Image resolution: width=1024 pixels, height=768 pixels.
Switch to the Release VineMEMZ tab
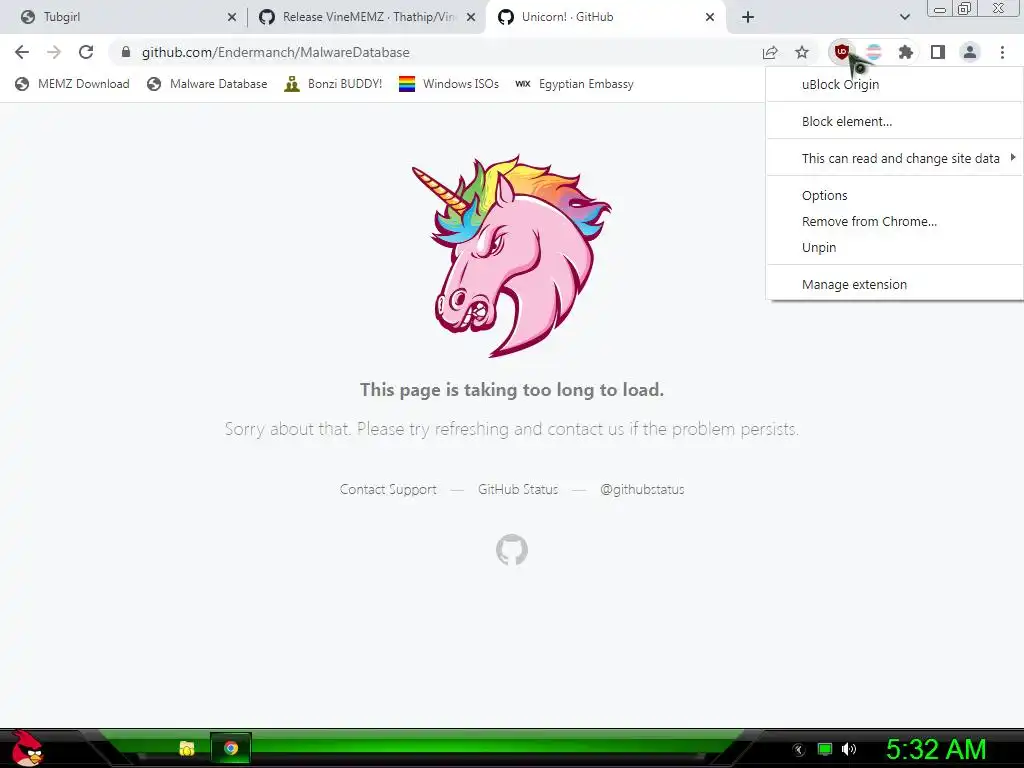[366, 17]
